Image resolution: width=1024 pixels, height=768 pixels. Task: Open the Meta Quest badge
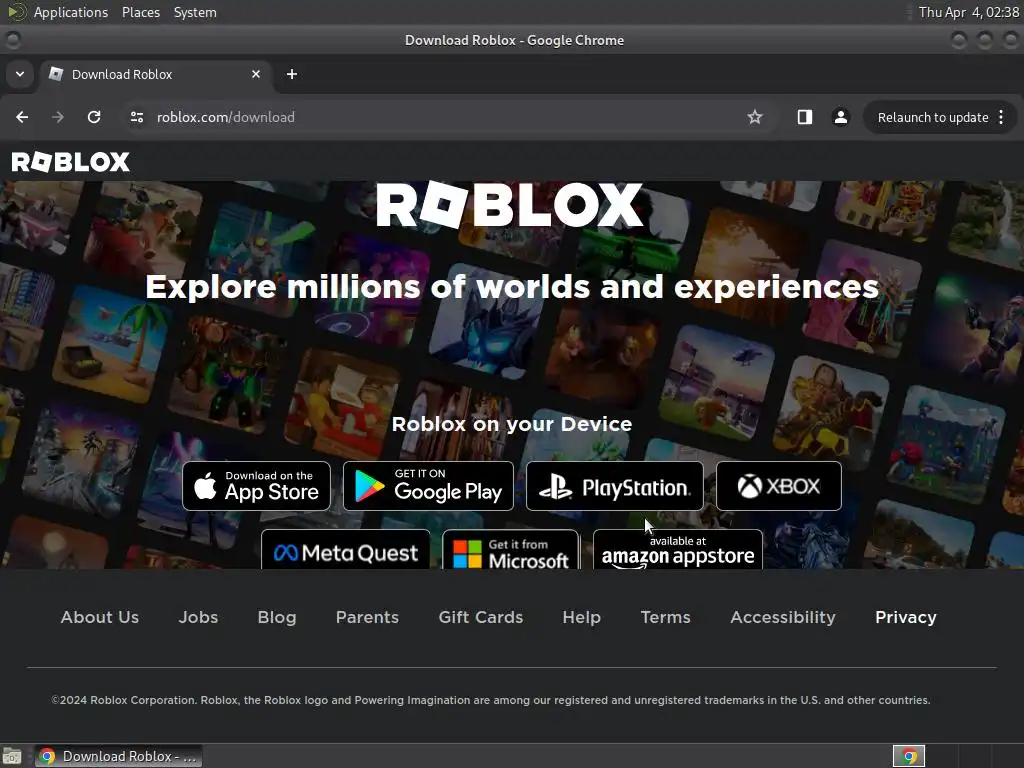tap(345, 549)
